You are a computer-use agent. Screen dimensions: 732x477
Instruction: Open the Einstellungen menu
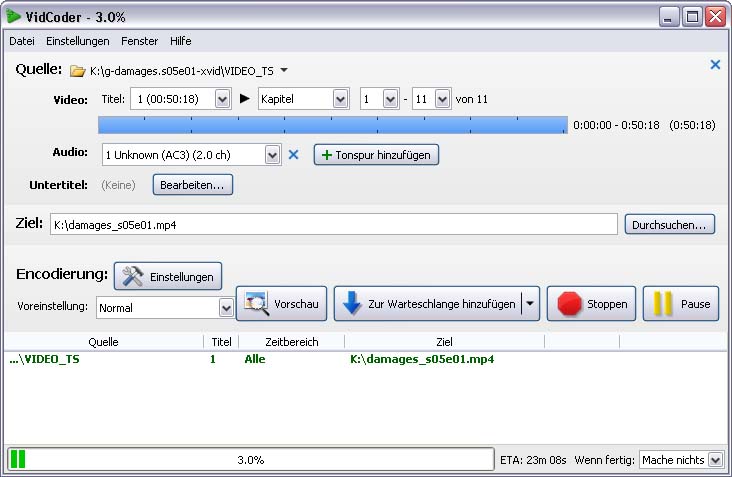point(77,41)
